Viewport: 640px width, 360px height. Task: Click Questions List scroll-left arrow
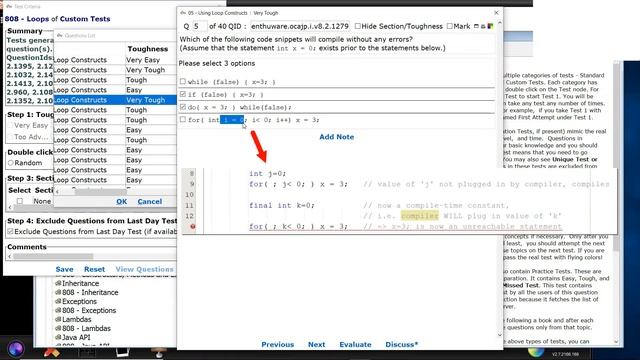[57, 191]
